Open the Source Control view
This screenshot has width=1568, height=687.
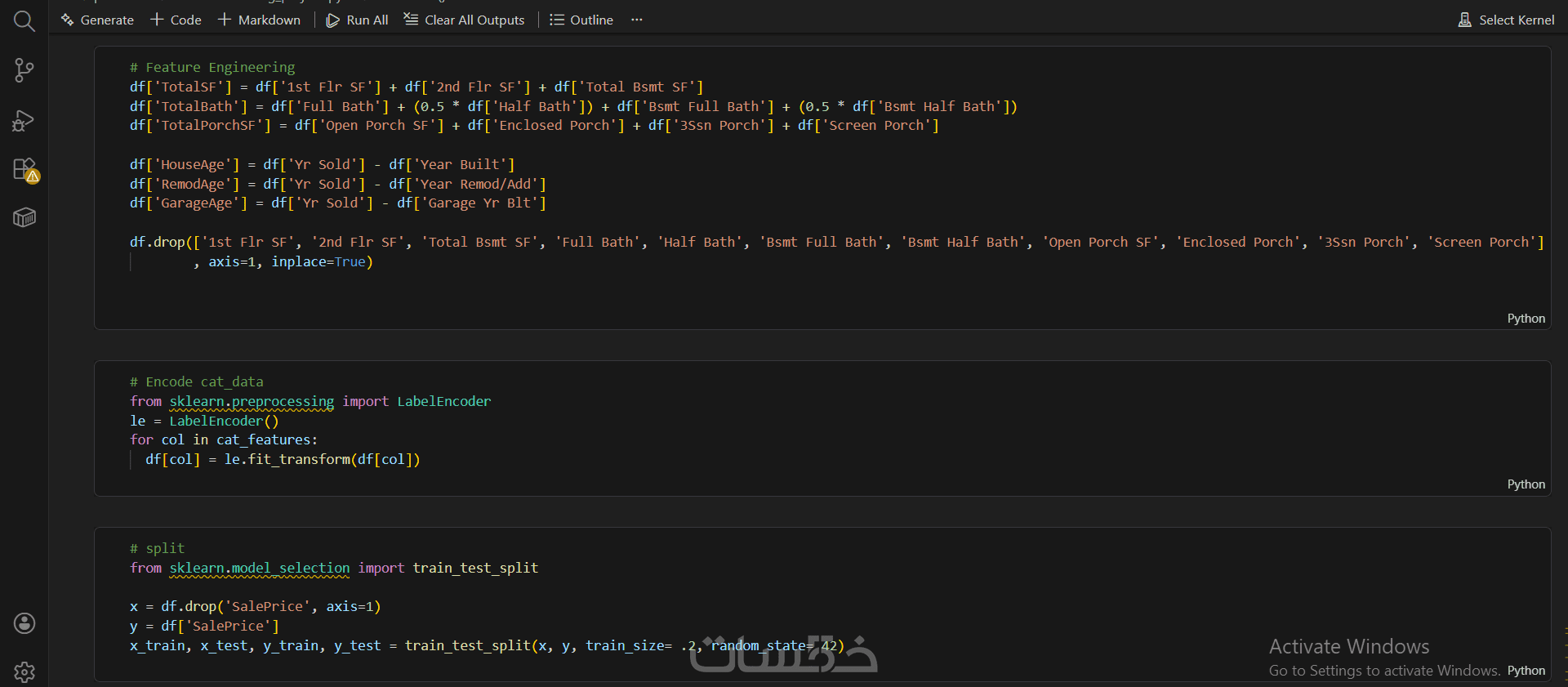[x=24, y=70]
